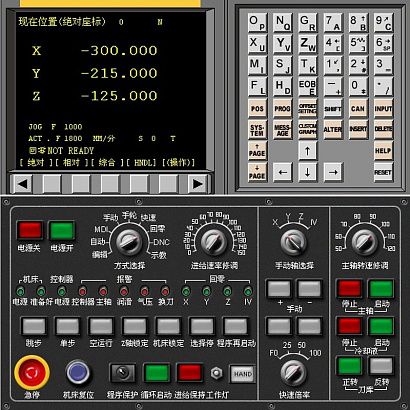Click the POS function key

257,109
